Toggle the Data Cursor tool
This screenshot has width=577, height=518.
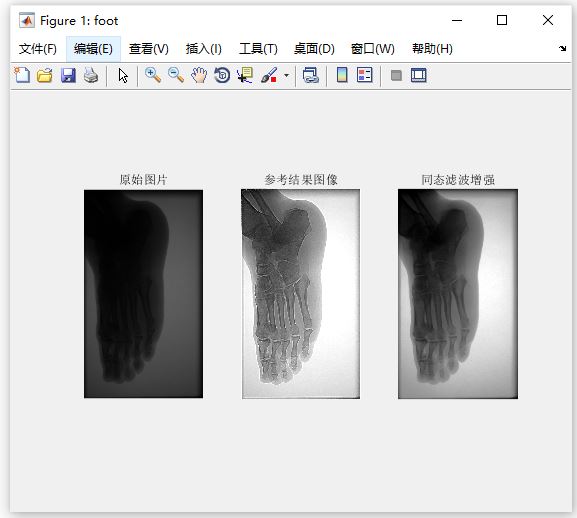click(x=245, y=75)
